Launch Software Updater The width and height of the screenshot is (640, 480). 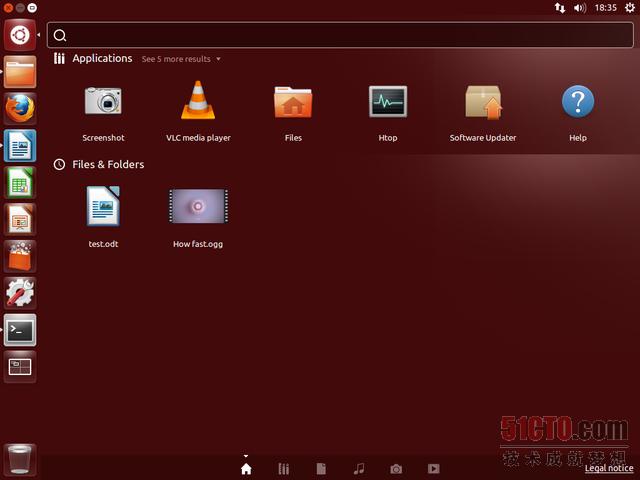point(483,112)
